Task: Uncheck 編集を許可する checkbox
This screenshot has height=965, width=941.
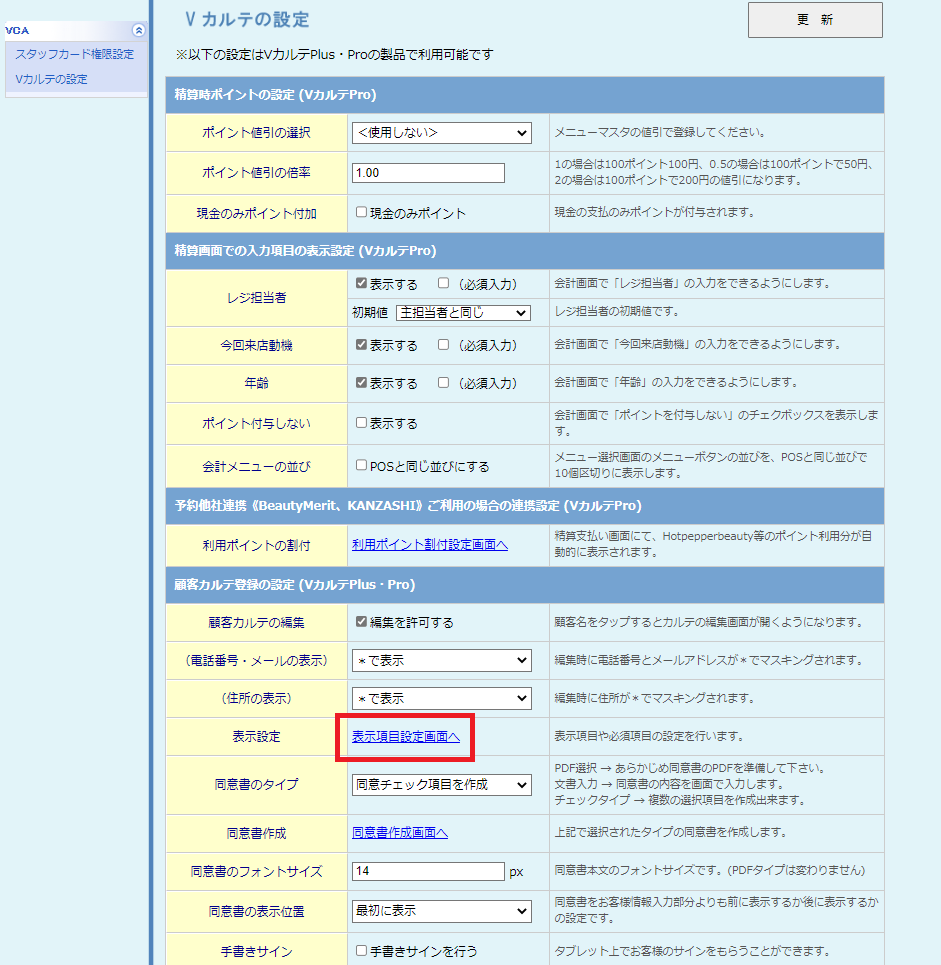Action: pyautogui.click(x=362, y=622)
